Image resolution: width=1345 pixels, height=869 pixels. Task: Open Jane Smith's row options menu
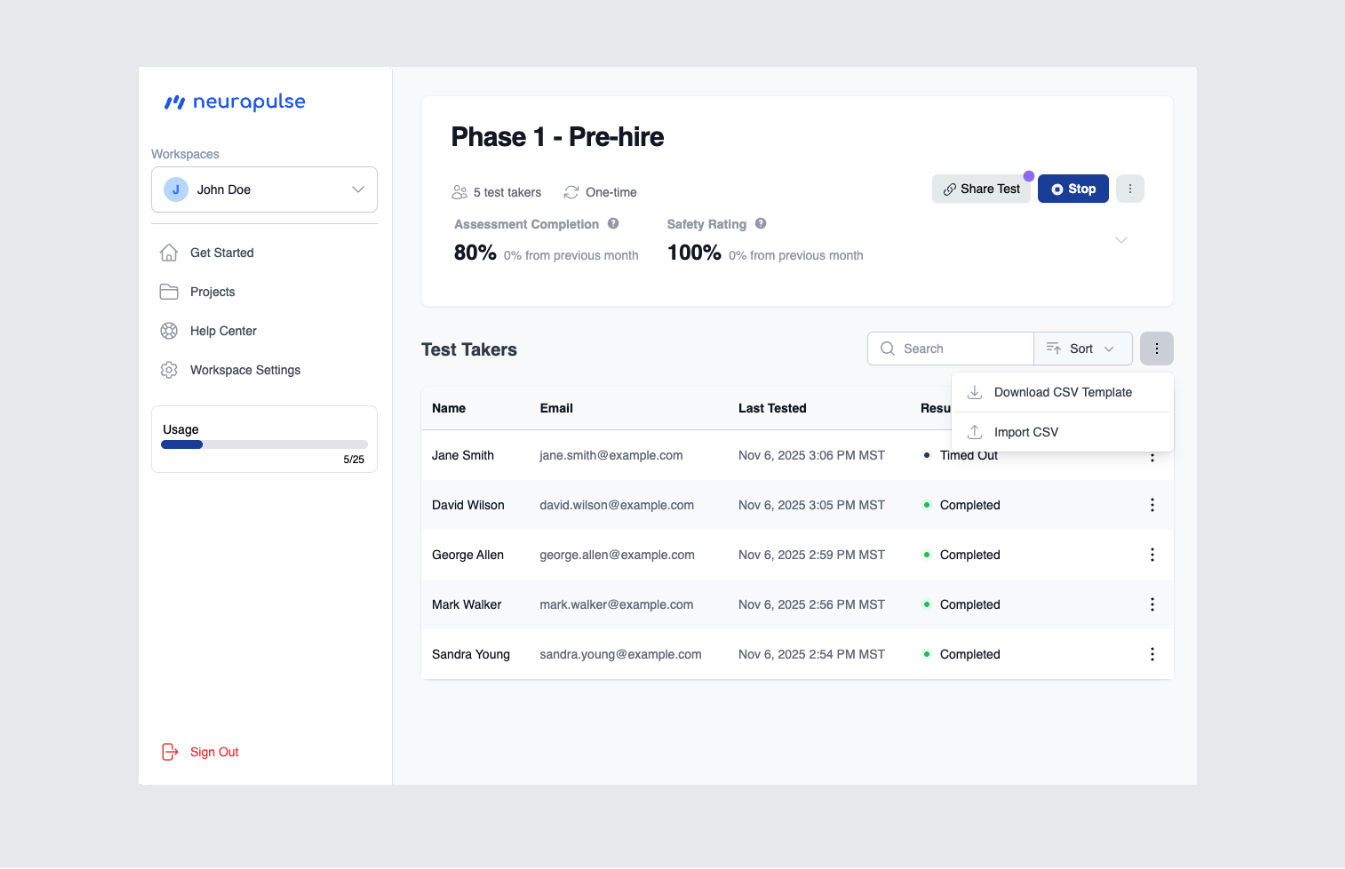point(1152,455)
